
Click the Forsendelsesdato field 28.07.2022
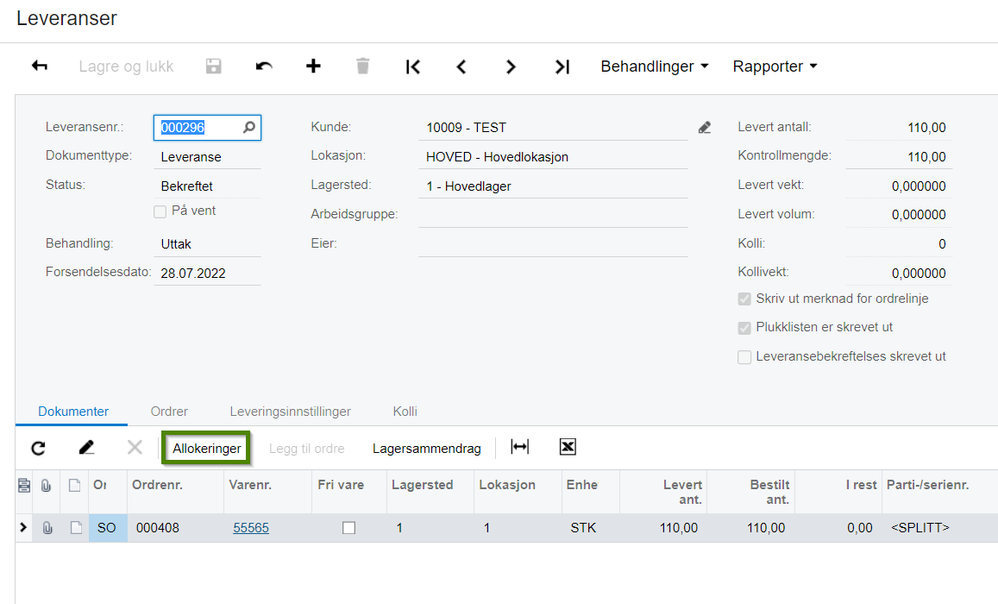[207, 273]
